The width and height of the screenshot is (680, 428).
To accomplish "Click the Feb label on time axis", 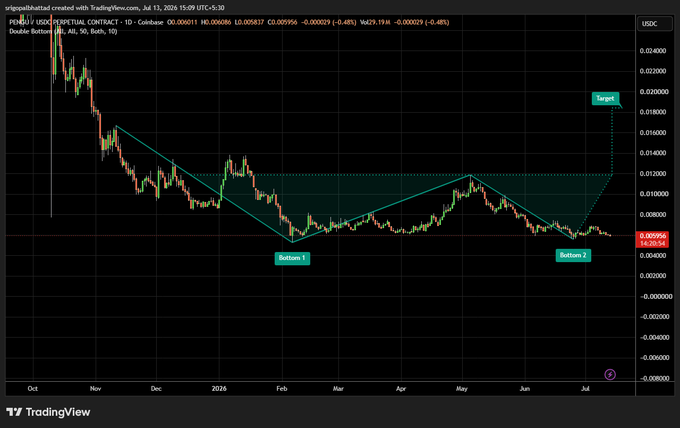I will tap(282, 389).
